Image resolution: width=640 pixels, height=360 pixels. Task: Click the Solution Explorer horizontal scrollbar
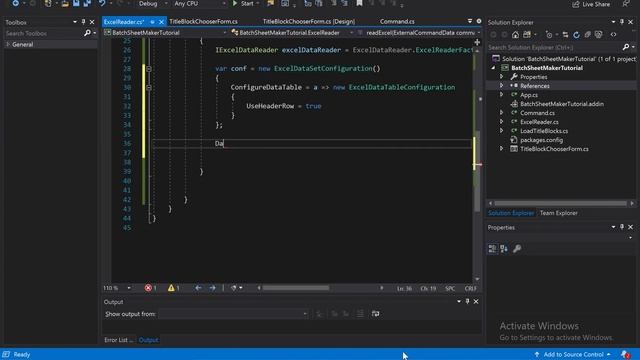click(560, 203)
